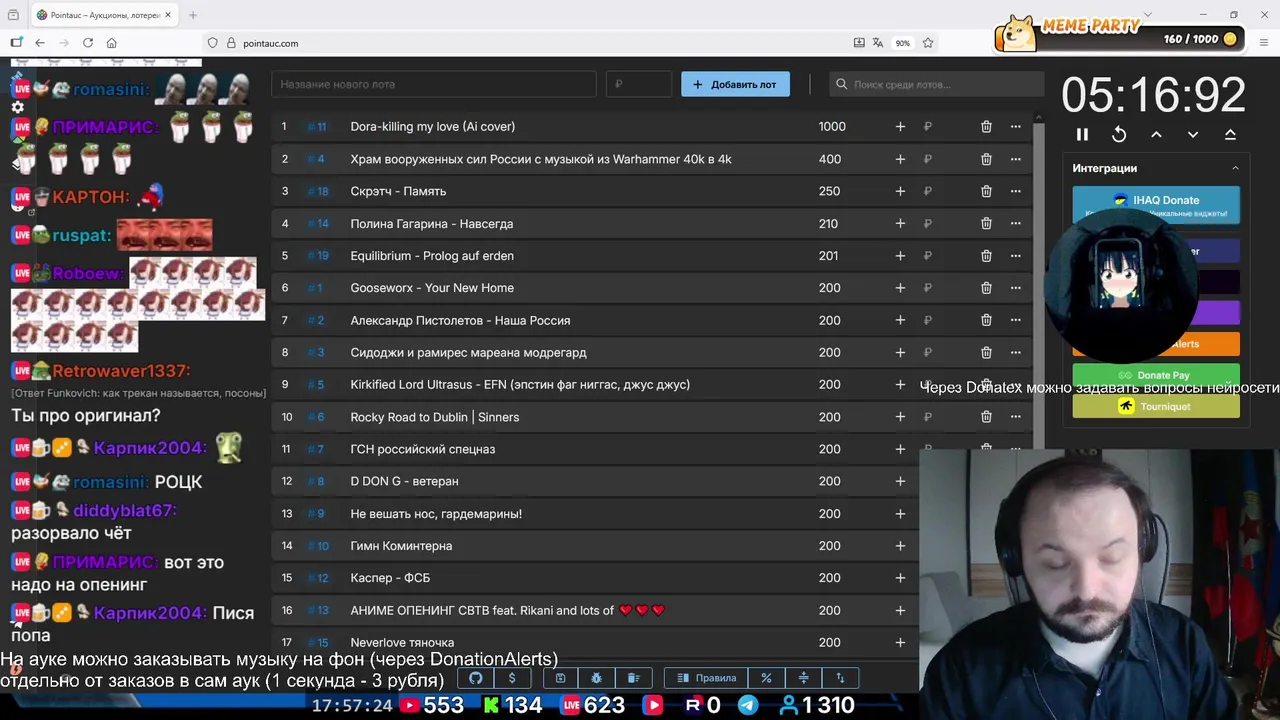Screen dimensions: 1280x720
Task: Select the Rocky Road to Dublin lot name
Action: coord(434,417)
